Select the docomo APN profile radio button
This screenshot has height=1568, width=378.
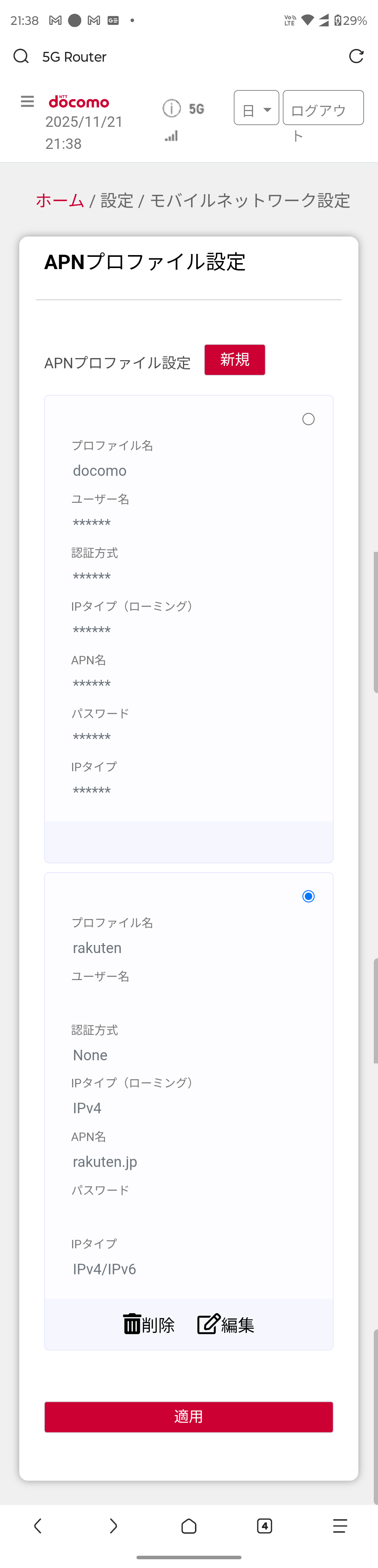pos(308,419)
